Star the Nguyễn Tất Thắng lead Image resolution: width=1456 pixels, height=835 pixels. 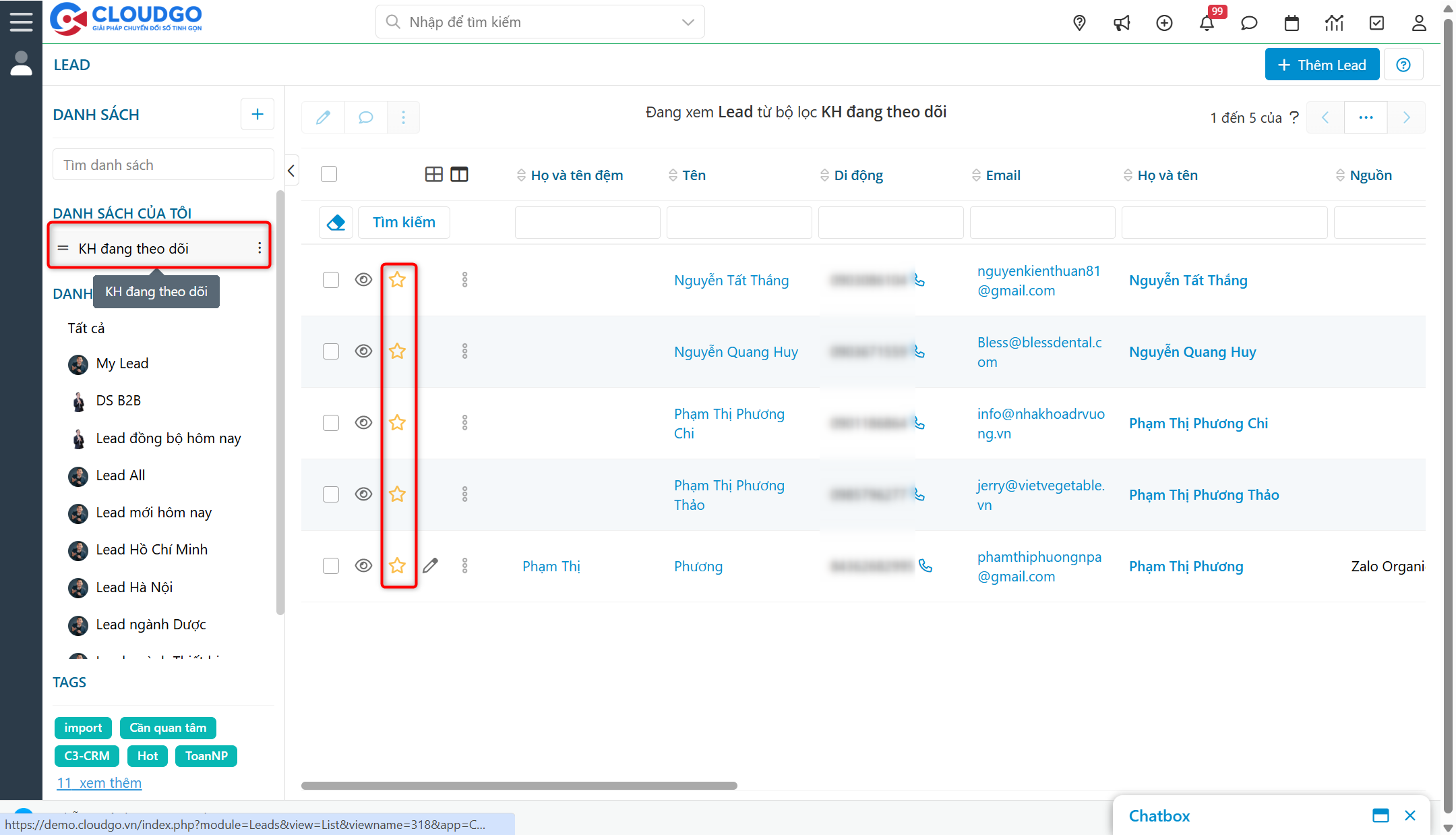(398, 279)
